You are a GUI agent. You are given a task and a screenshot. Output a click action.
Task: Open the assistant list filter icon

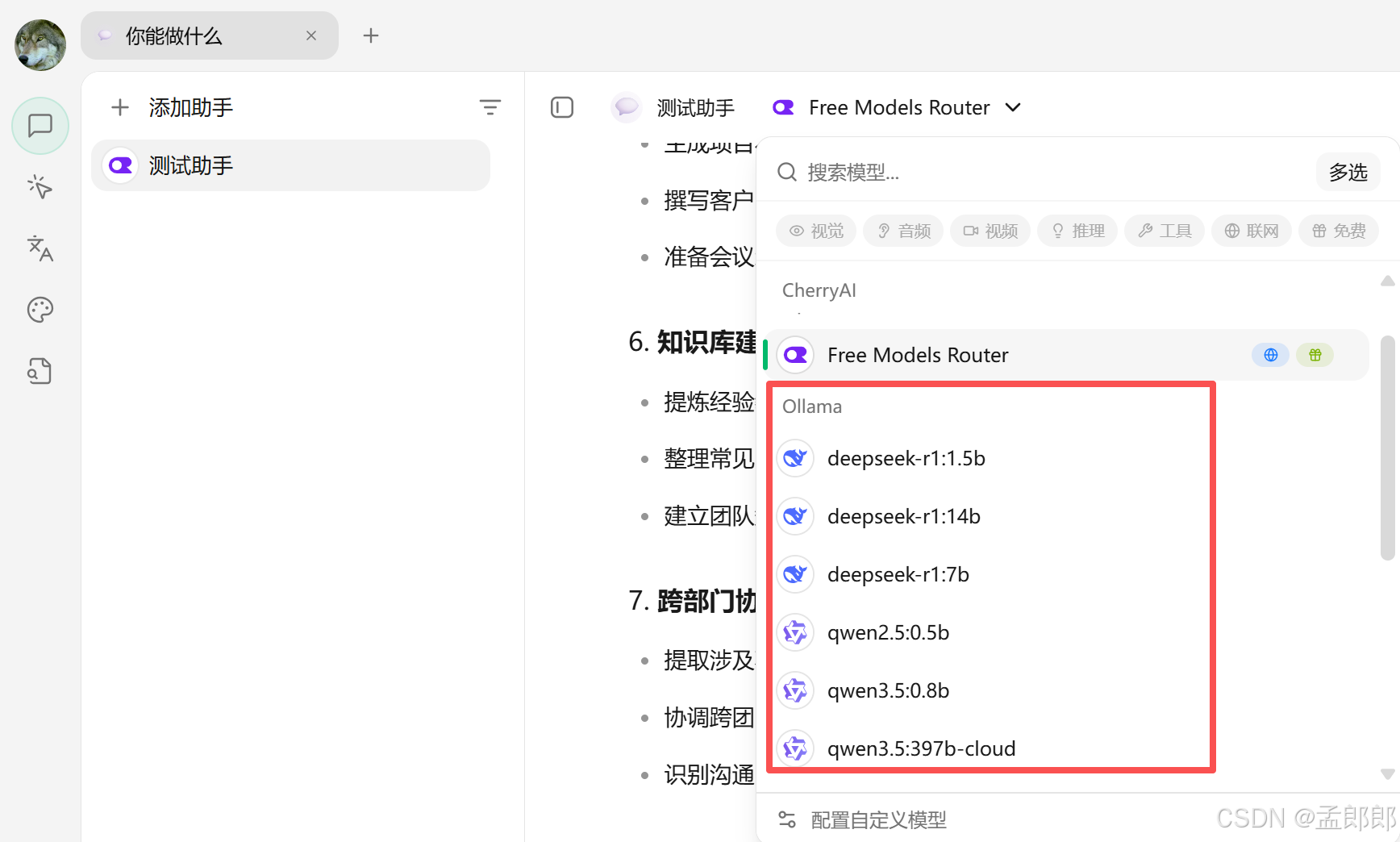[490, 107]
